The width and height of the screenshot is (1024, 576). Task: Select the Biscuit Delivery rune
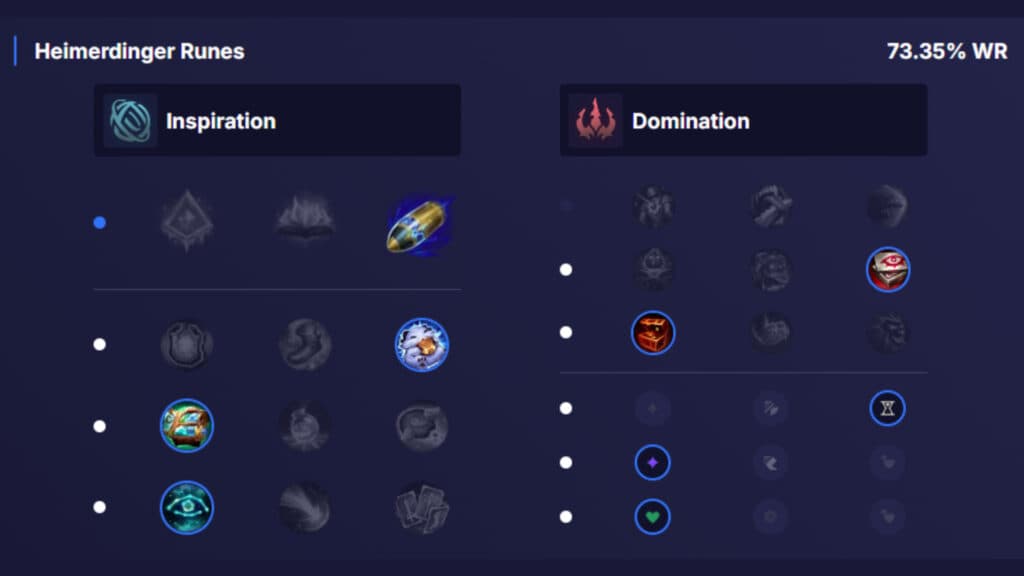click(x=186, y=426)
